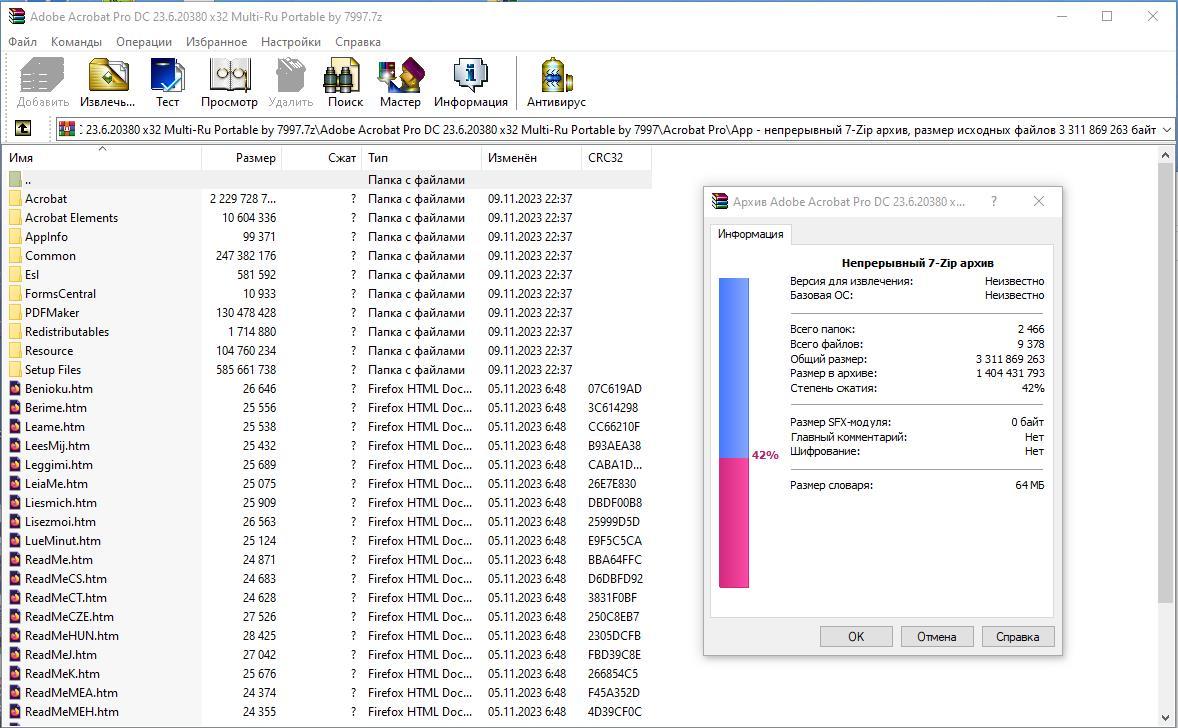The height and width of the screenshot is (728, 1178).
Task: Click the Test (Тест) toolbar icon
Action: coord(167,82)
